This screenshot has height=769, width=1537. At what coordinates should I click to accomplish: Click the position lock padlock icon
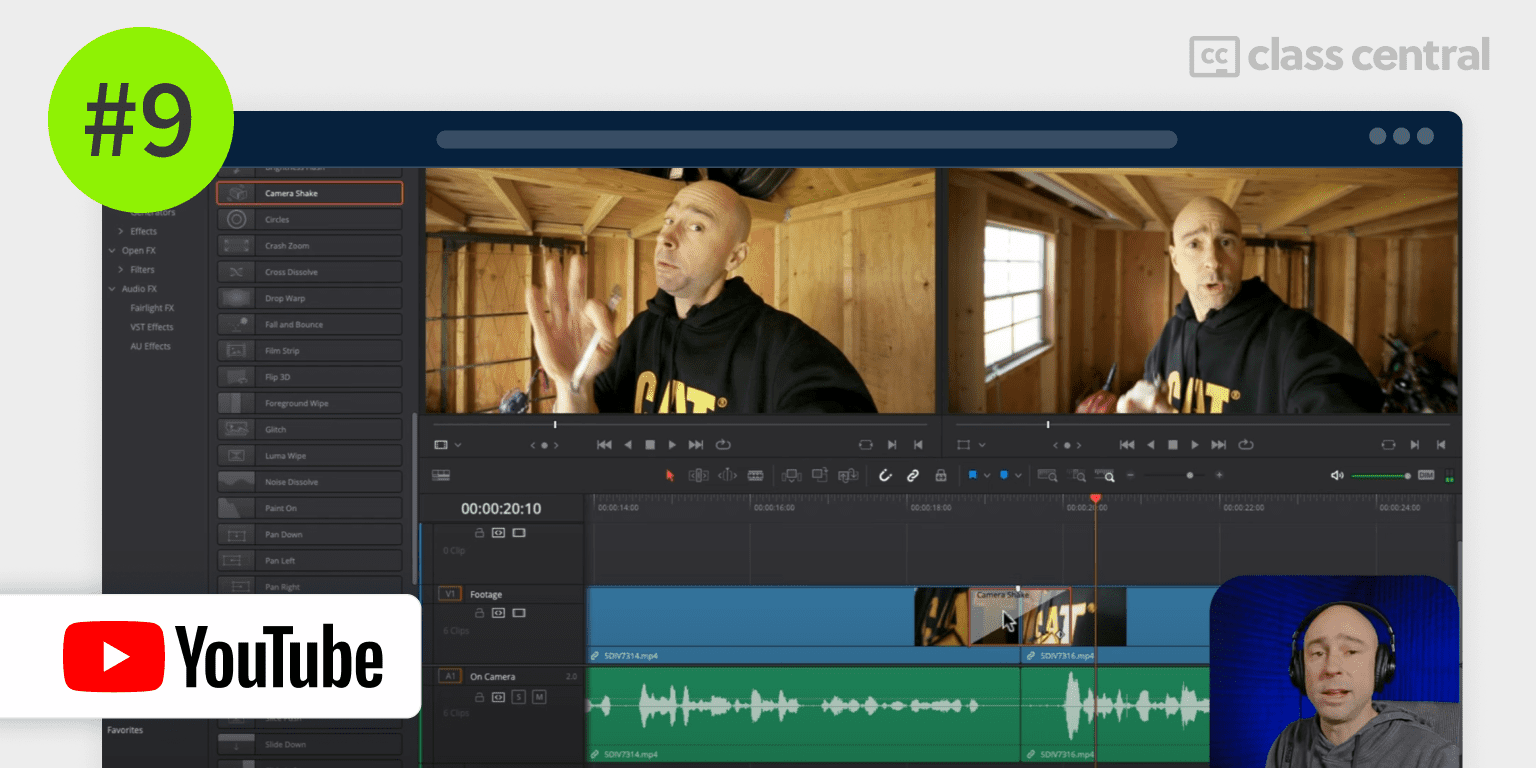[941, 476]
